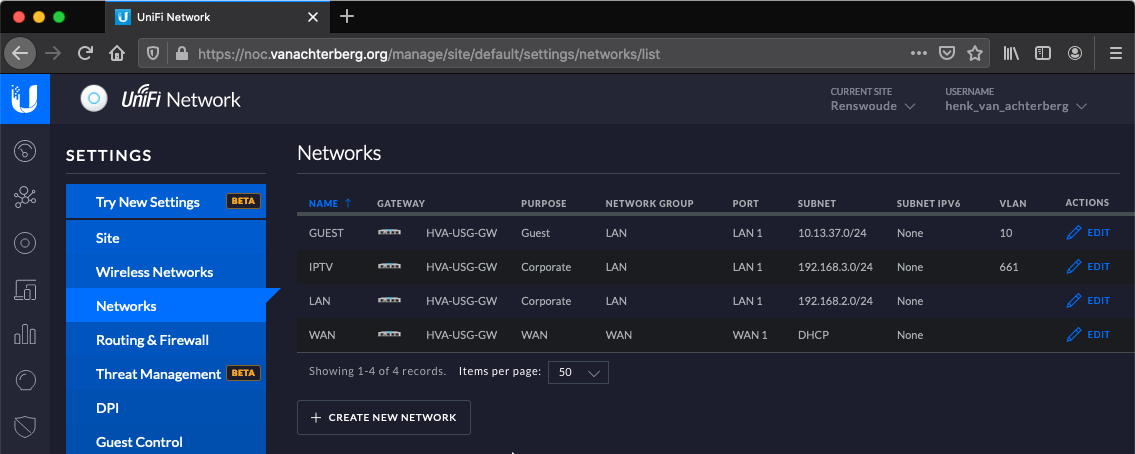Open the Devices circle sidebar icon
1135x454 pixels.
25,243
